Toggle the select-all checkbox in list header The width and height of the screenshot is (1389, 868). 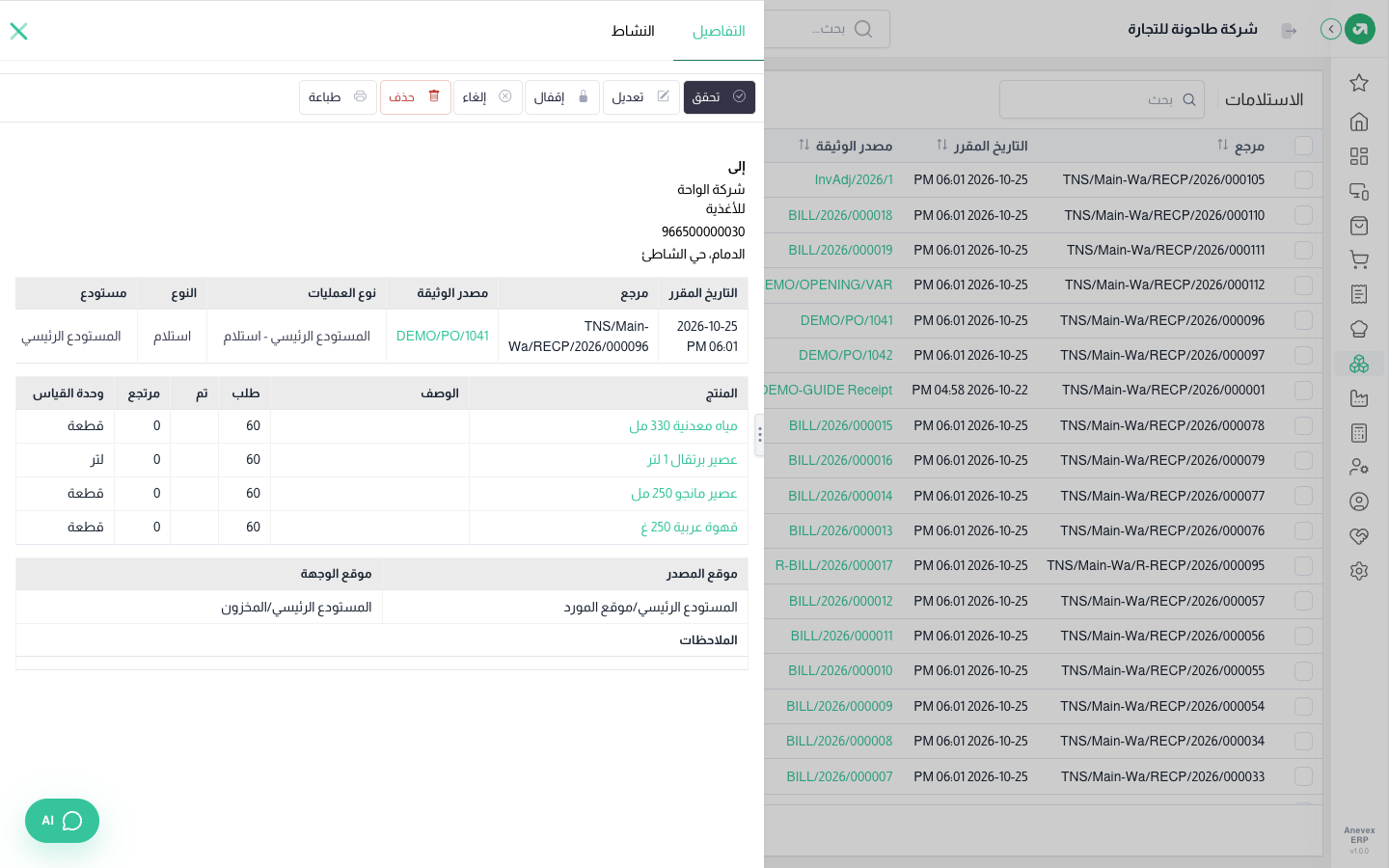coord(1303,146)
